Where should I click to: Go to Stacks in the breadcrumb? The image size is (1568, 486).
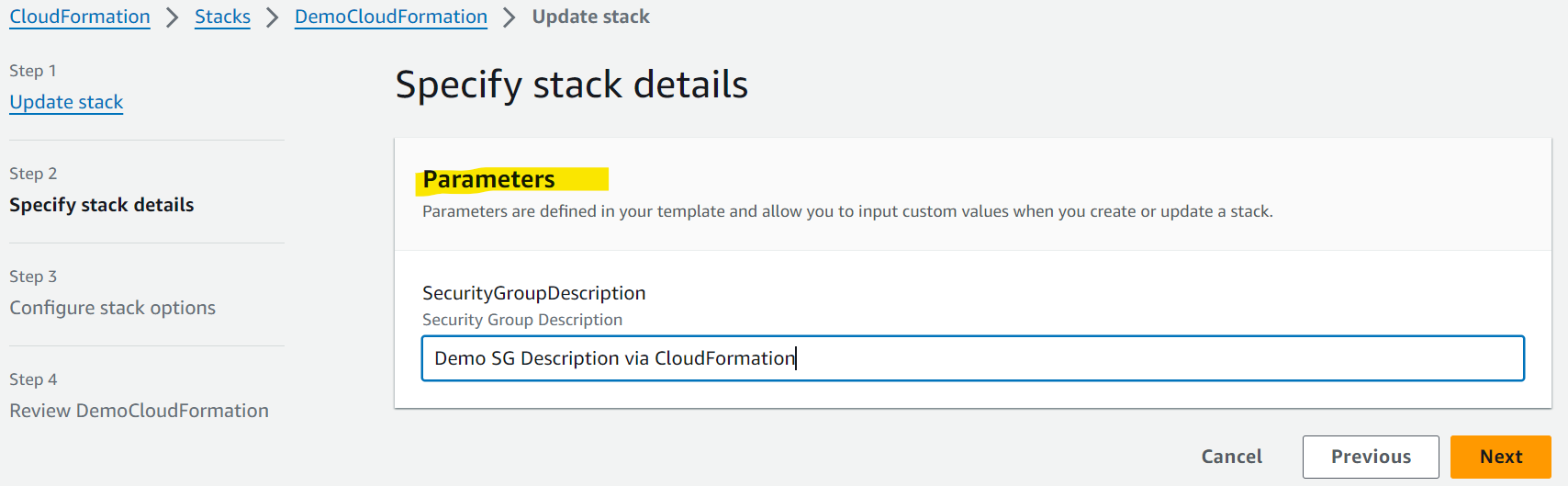click(x=222, y=17)
